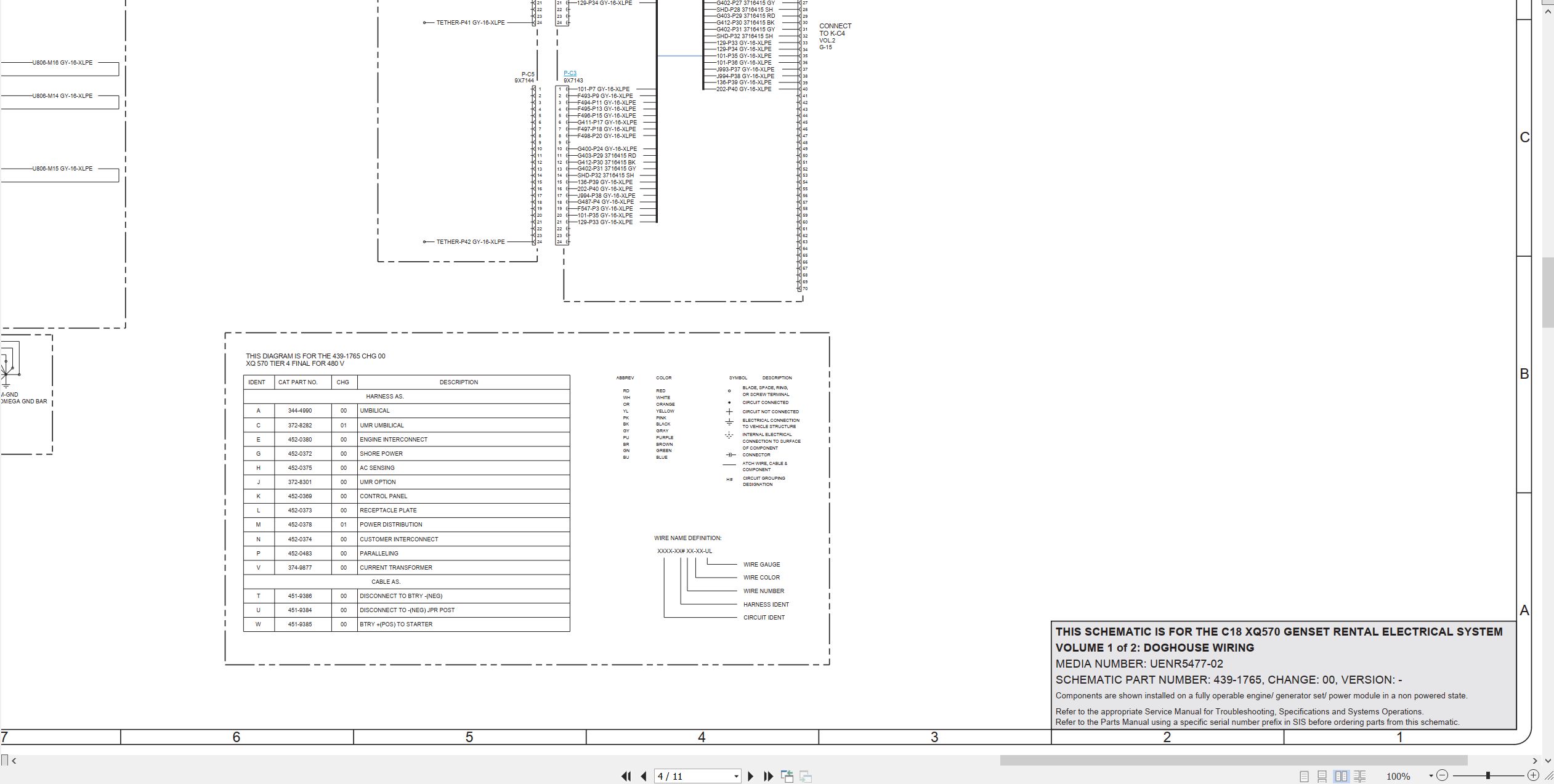Click the 'CUSTOMER INTERCONNECT' description

[399, 540]
